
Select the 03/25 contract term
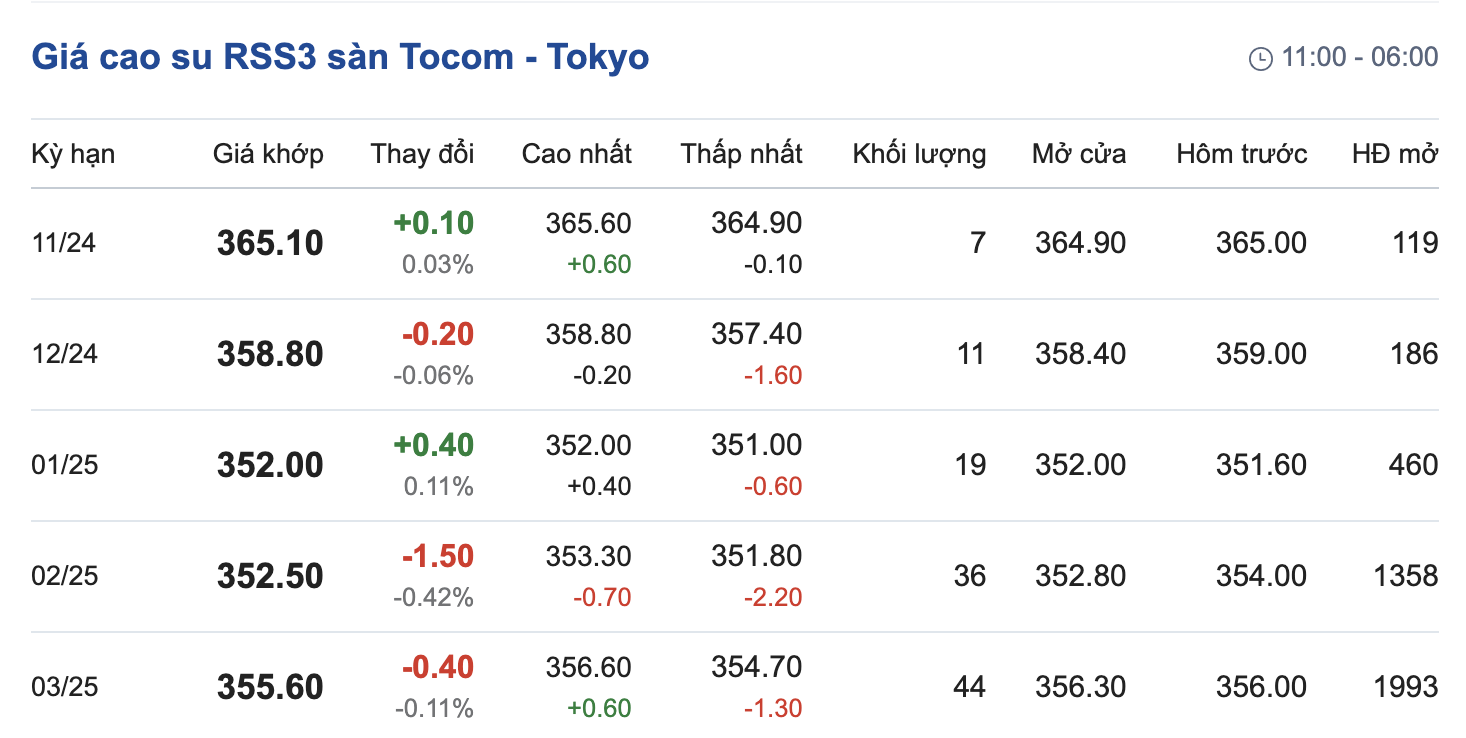point(65,687)
